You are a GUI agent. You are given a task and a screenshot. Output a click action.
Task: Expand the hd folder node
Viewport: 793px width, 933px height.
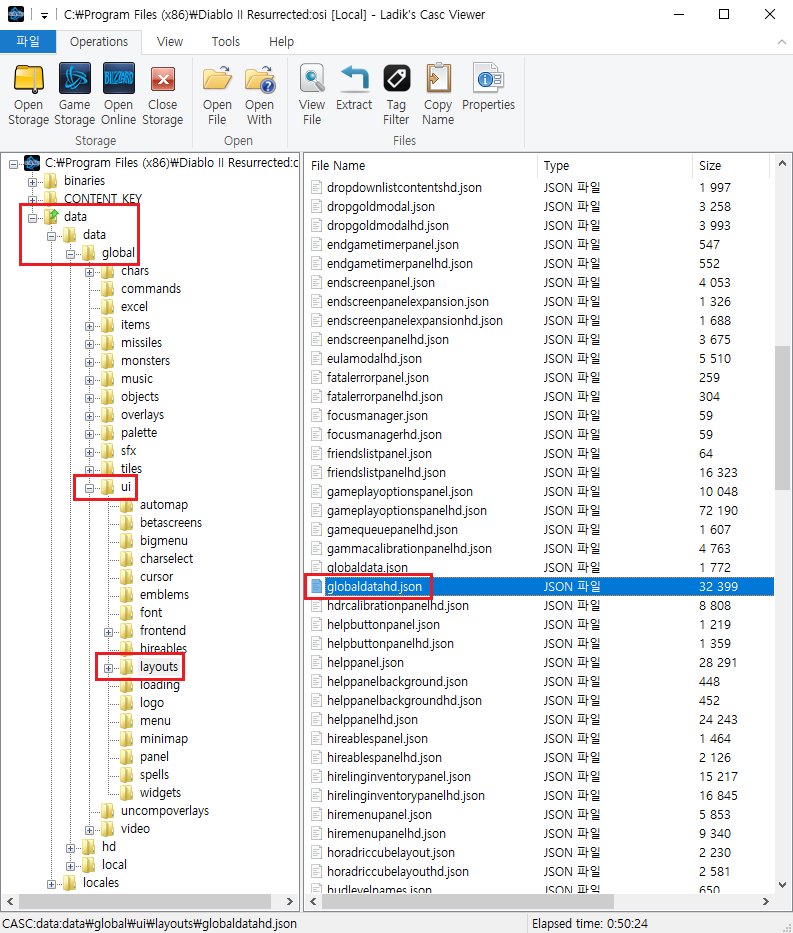(x=70, y=849)
